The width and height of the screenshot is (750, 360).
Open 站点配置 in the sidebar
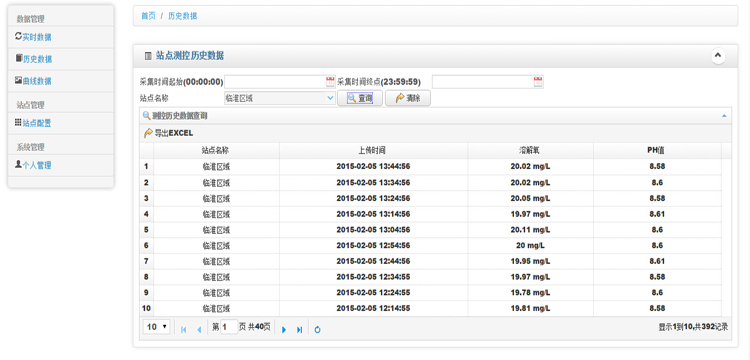click(x=33, y=123)
